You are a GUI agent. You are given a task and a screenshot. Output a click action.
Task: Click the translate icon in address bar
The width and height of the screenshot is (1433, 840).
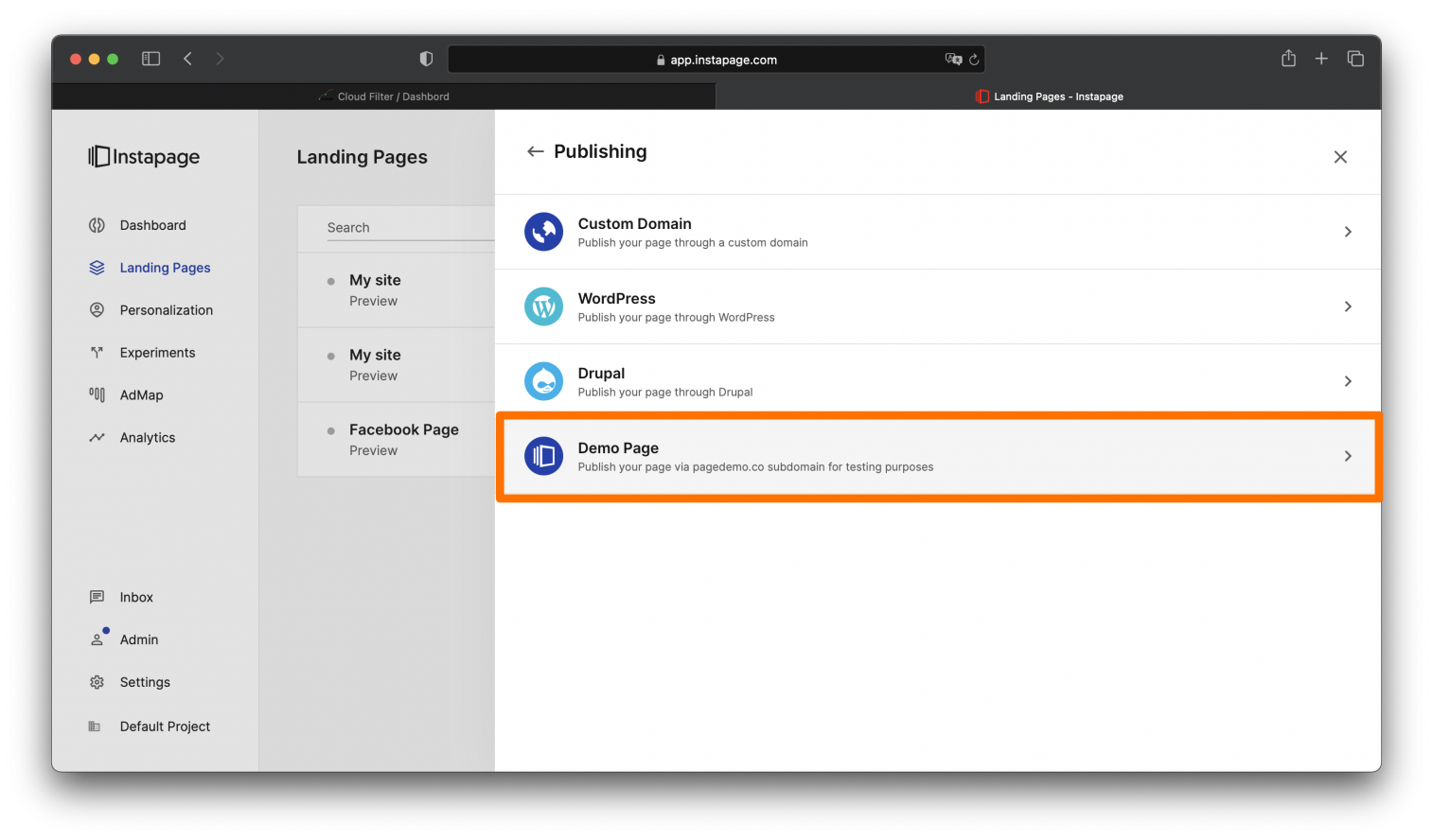953,59
